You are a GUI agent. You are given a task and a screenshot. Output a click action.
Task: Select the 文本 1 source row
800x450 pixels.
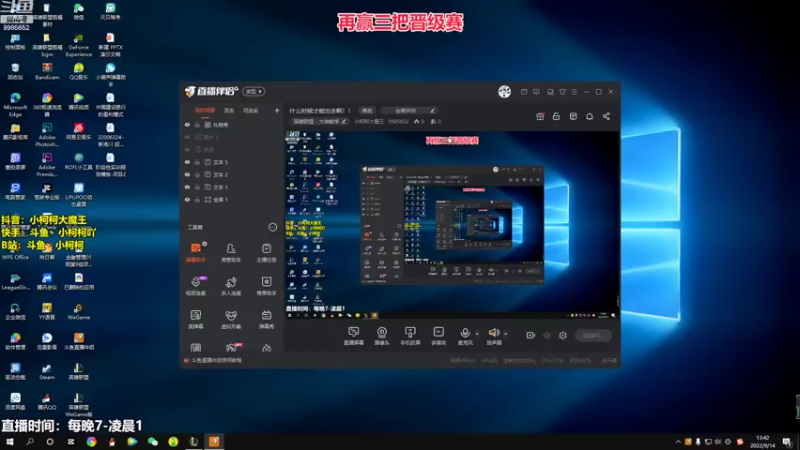[232, 187]
